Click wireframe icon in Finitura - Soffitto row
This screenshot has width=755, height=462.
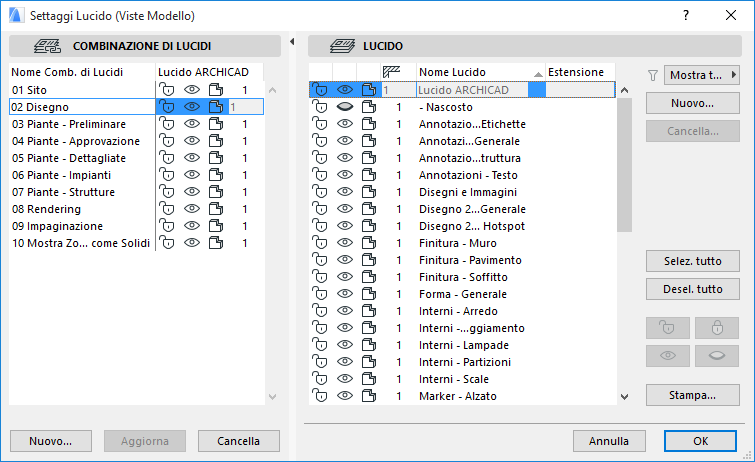point(369,277)
